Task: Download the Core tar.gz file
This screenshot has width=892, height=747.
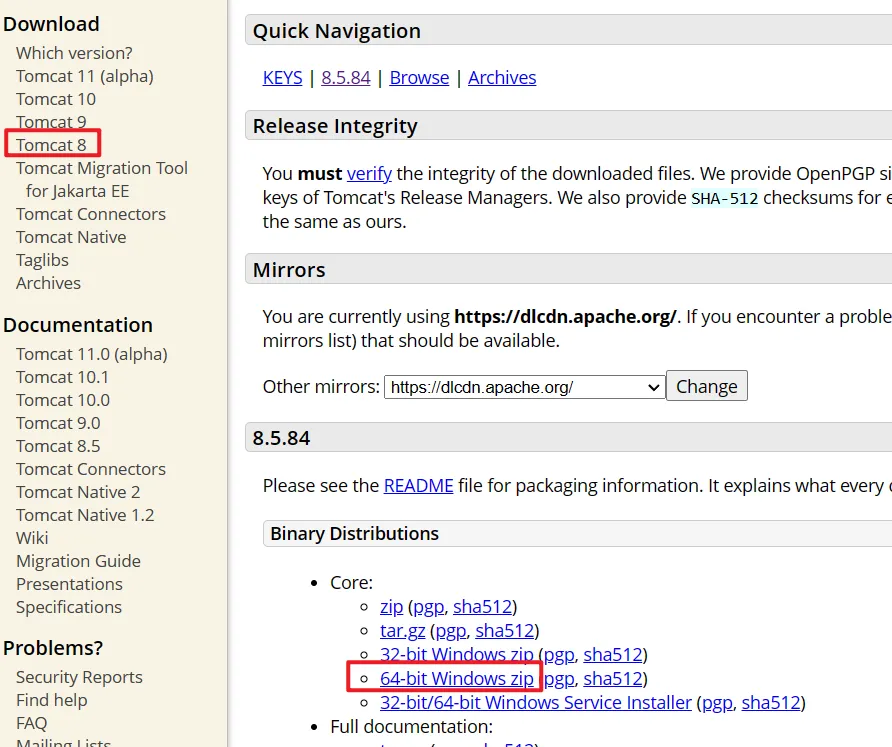Action: pos(403,631)
